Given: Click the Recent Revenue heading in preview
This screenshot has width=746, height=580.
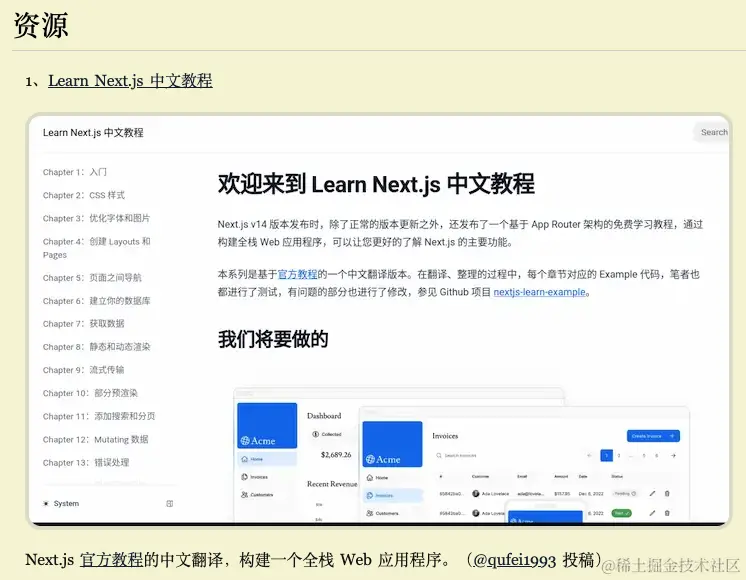Looking at the screenshot, I should coord(332,484).
